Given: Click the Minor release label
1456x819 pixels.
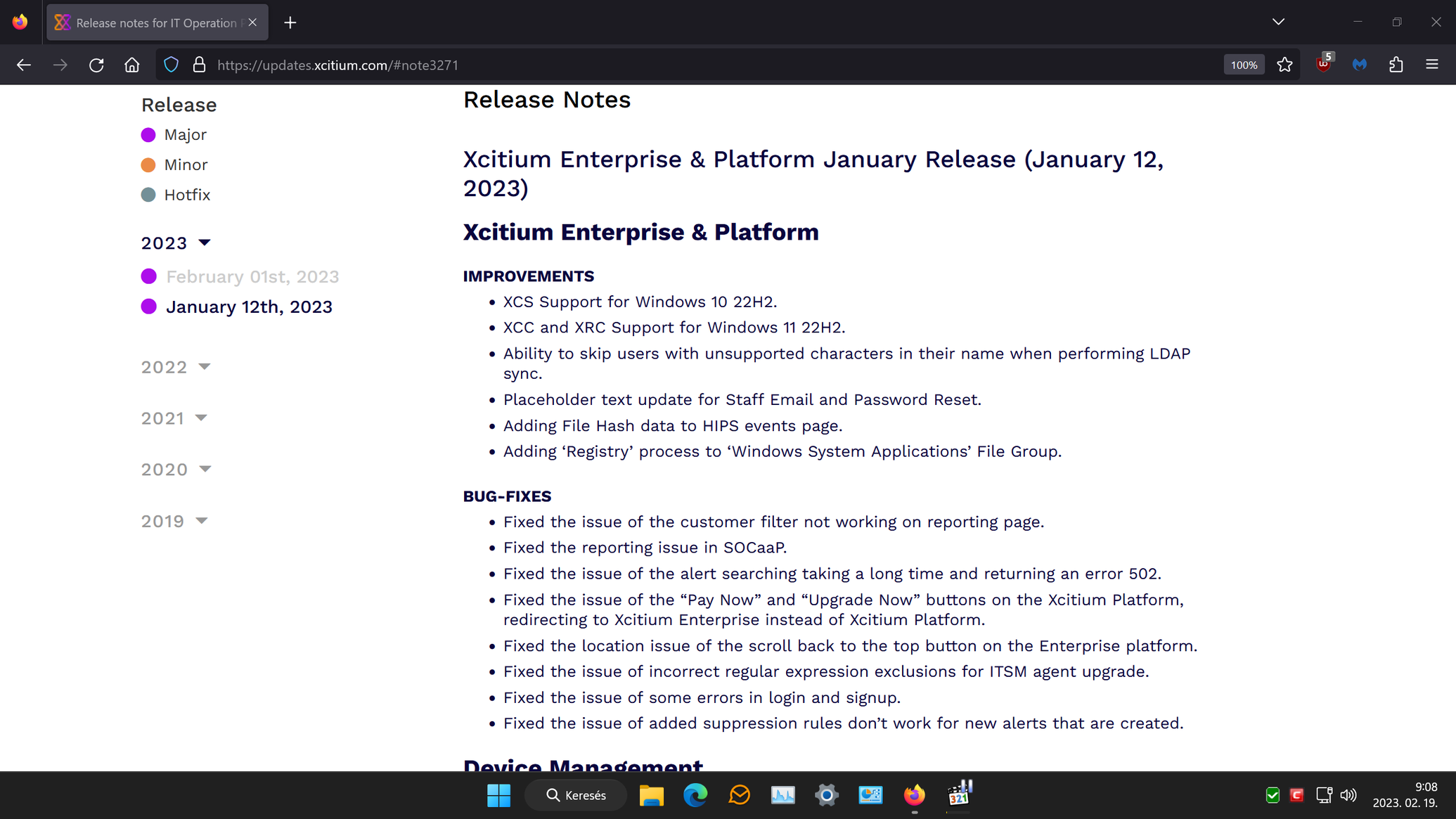Looking at the screenshot, I should click(186, 165).
